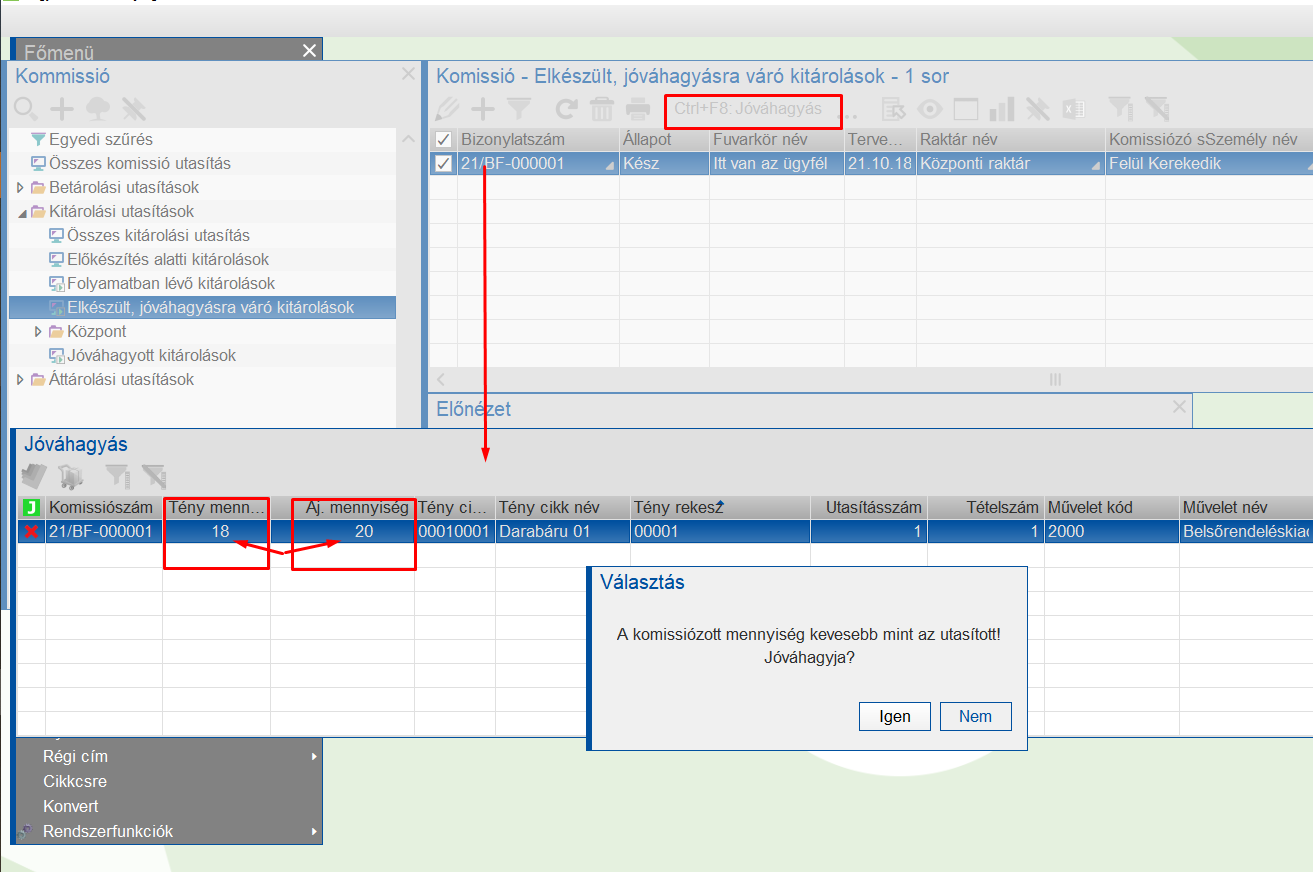Click the search magnifier icon in Kommissió panel
This screenshot has height=872, width=1313.
pyautogui.click(x=25, y=109)
